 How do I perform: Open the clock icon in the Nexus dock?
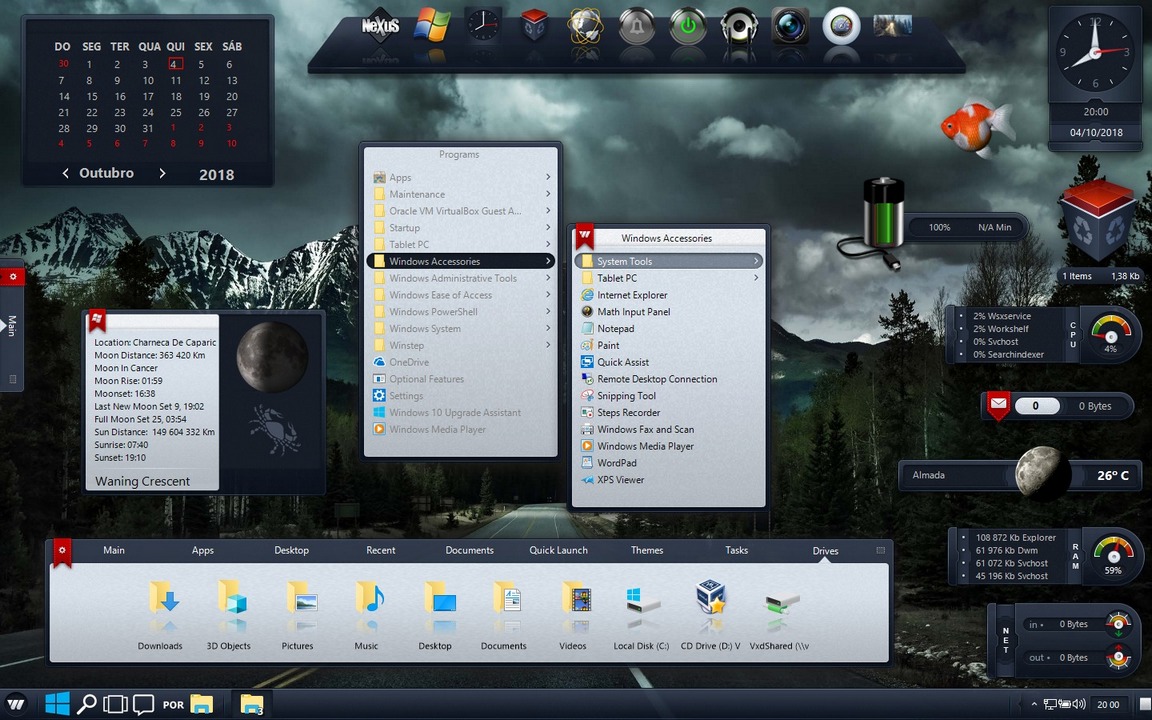[483, 26]
